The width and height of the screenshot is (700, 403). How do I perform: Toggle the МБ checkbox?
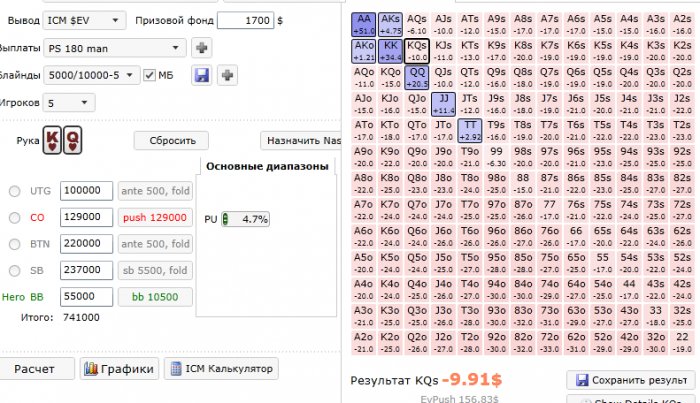pos(150,75)
